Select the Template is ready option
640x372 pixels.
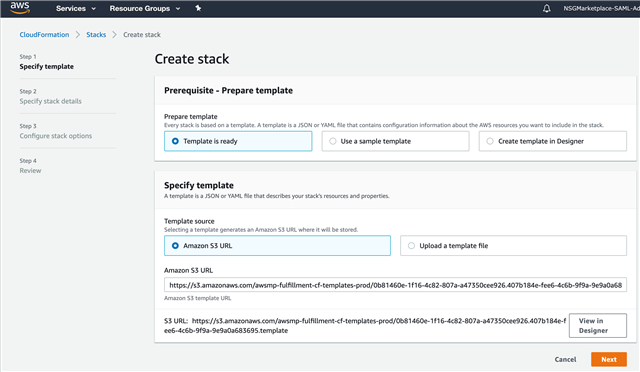[238, 141]
